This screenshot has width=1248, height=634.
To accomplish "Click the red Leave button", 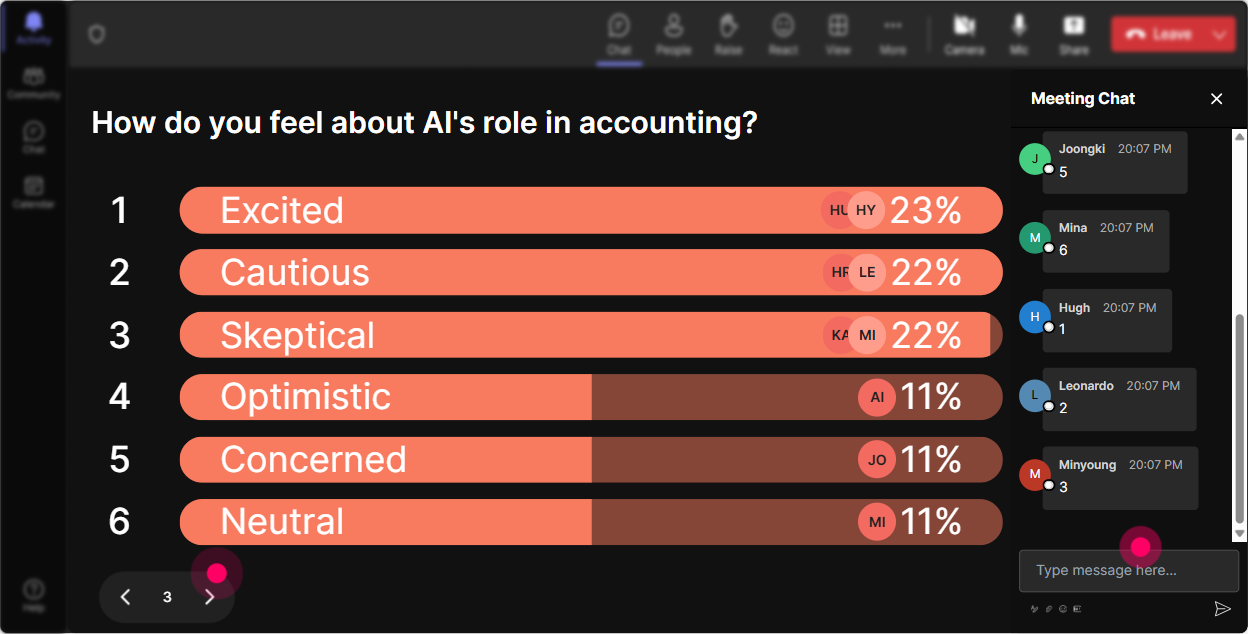I will point(1159,34).
